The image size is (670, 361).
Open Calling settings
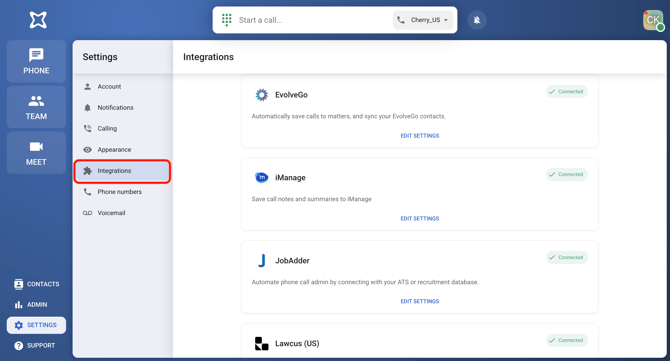coord(123,128)
